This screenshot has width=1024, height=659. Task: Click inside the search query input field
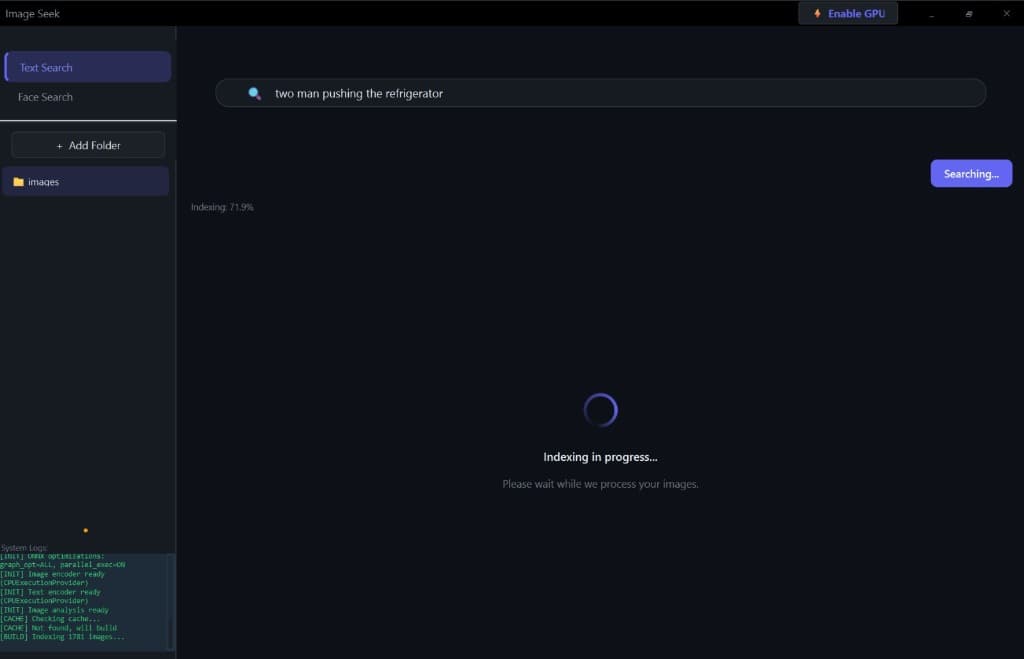point(600,92)
